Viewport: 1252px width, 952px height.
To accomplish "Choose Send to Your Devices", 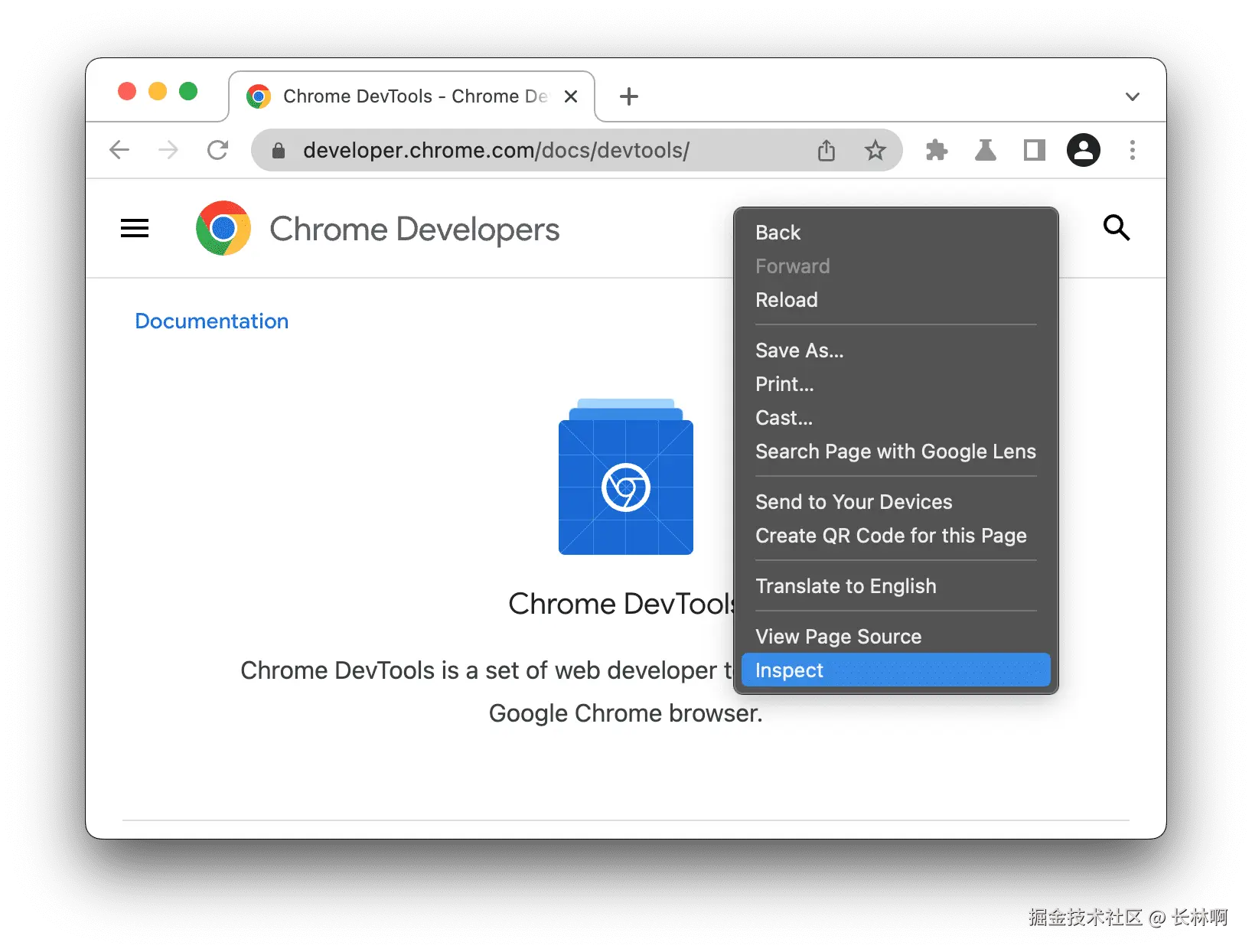I will pos(896,502).
